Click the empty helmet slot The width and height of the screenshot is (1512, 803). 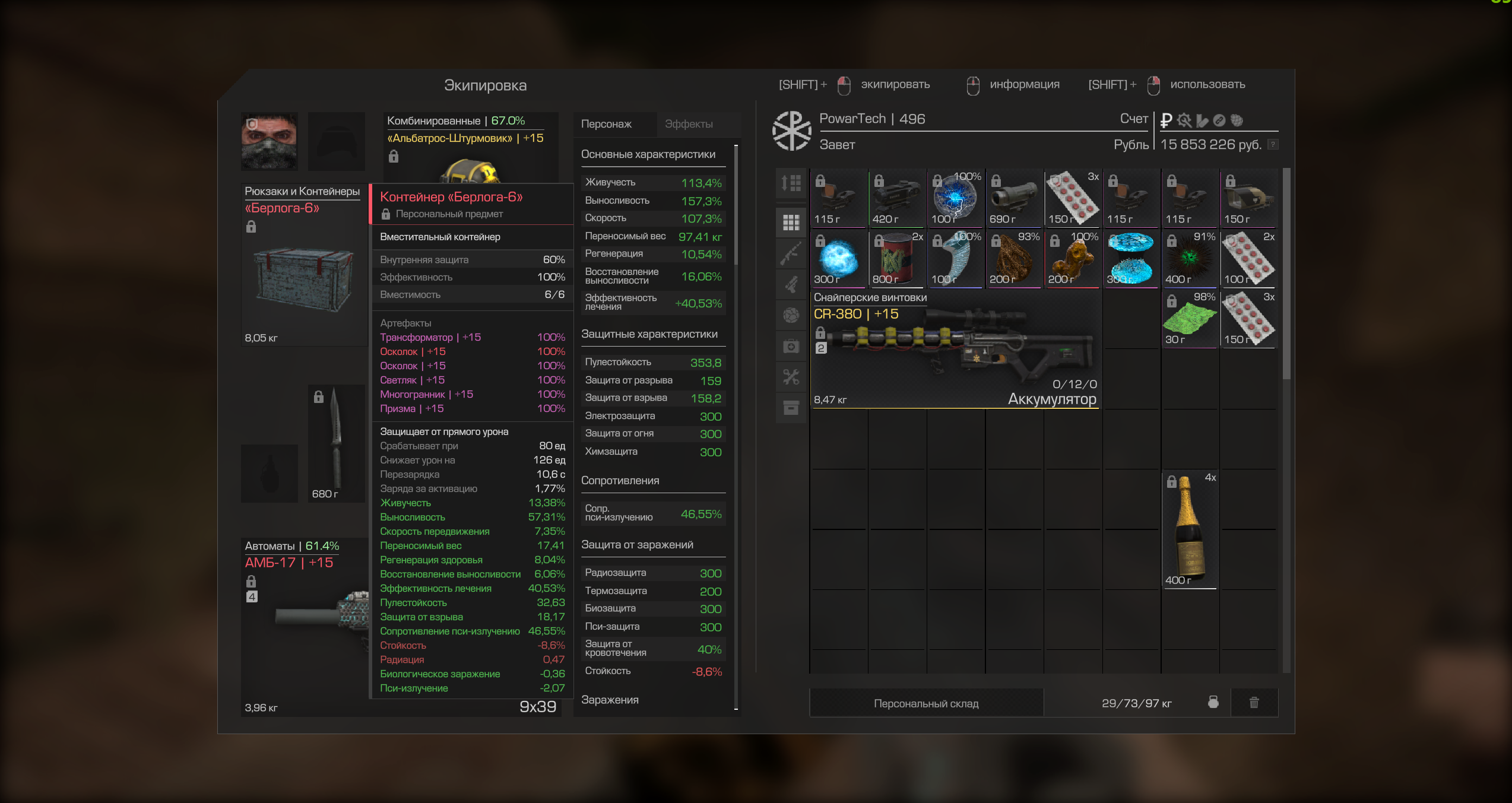(337, 141)
